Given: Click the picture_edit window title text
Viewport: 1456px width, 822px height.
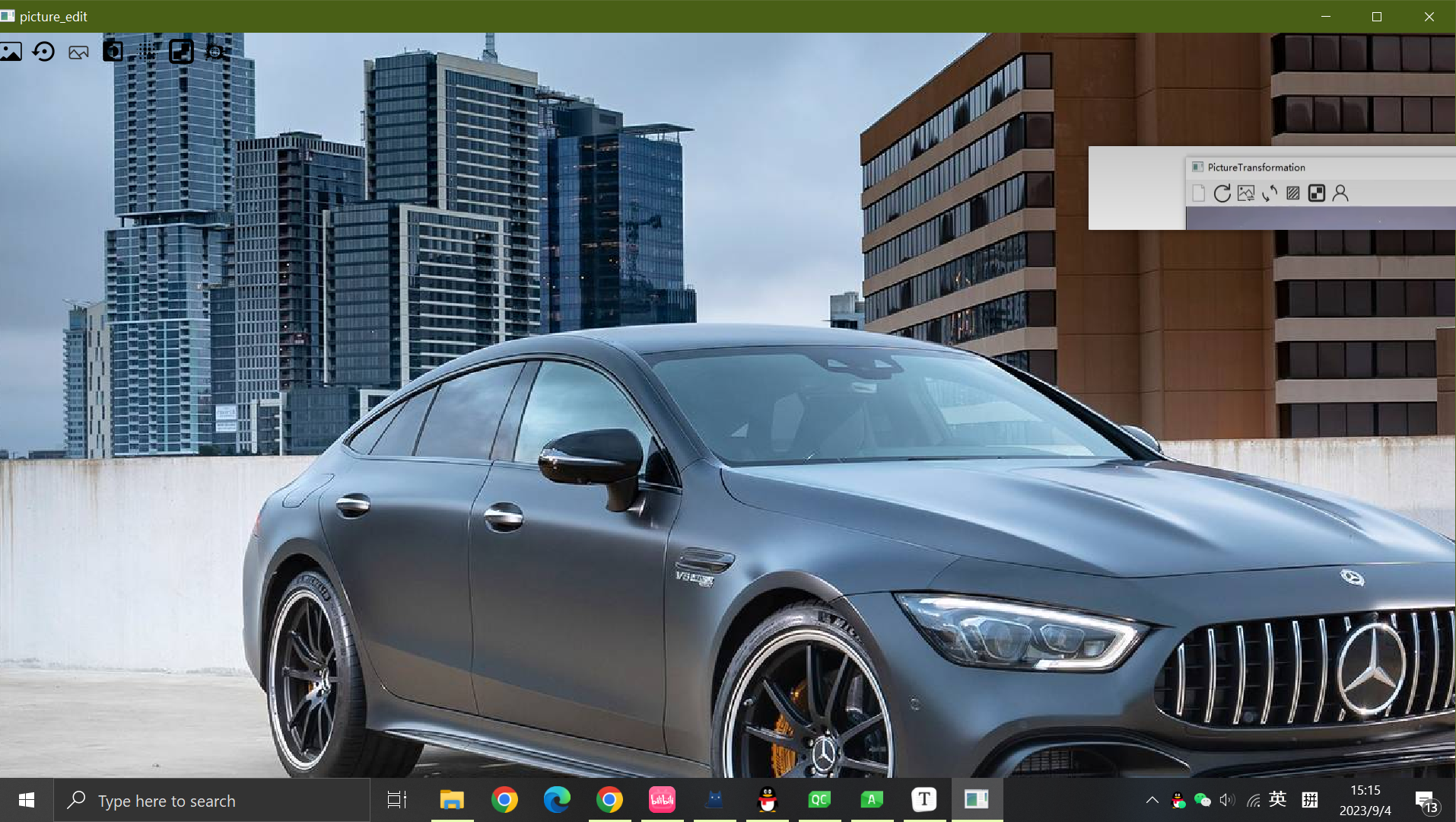Looking at the screenshot, I should (53, 17).
